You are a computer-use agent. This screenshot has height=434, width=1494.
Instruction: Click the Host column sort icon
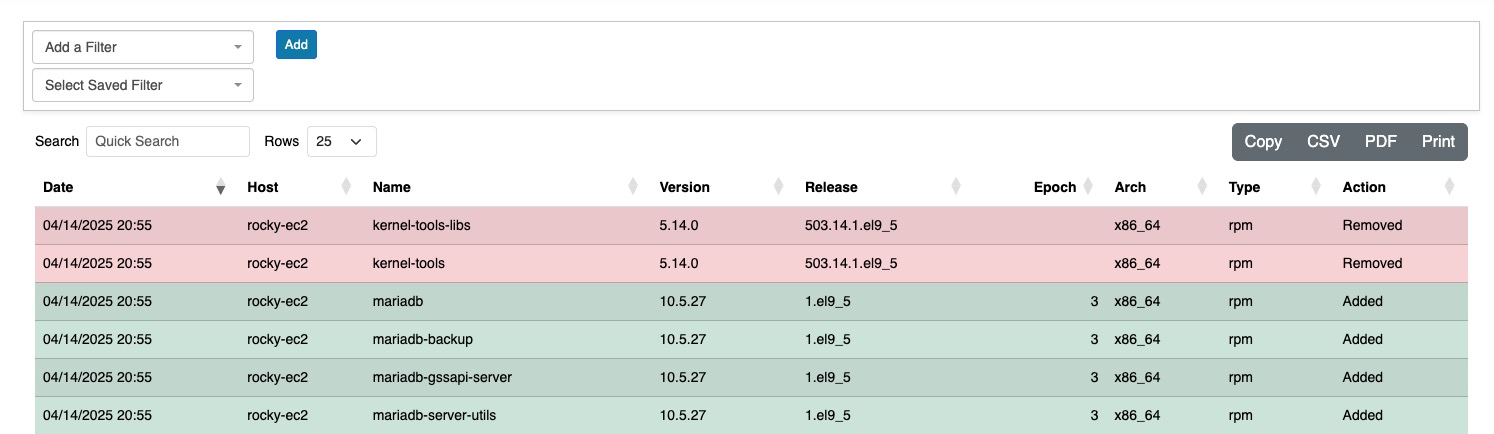tap(346, 187)
